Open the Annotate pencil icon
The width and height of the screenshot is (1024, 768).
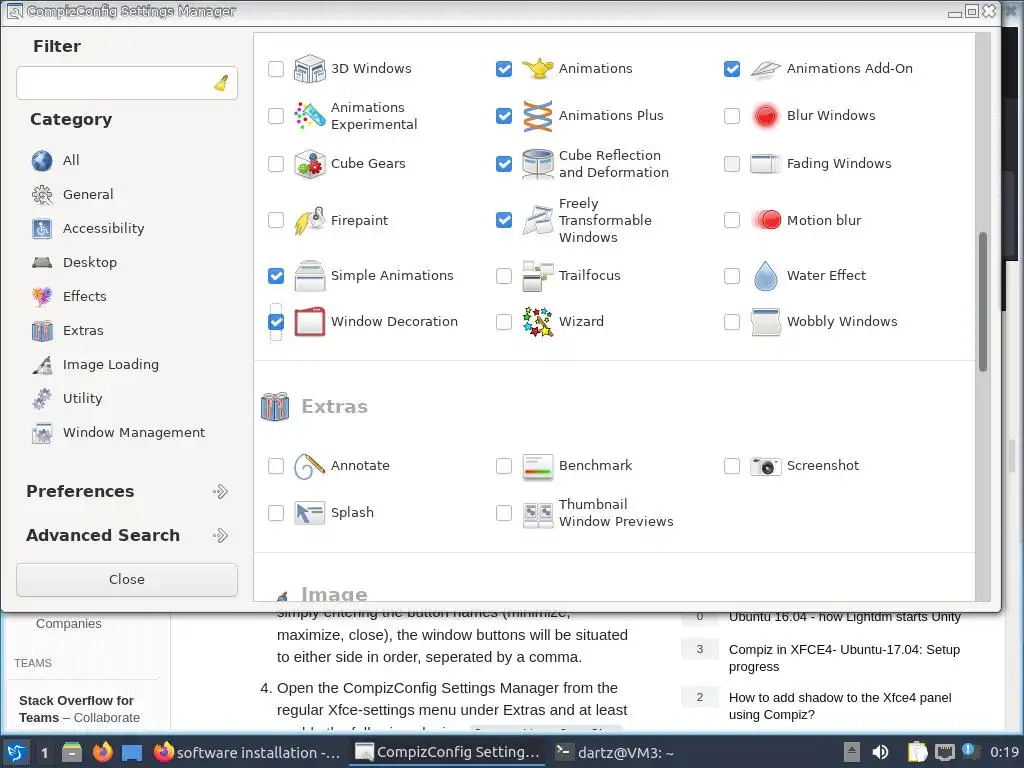click(x=310, y=466)
